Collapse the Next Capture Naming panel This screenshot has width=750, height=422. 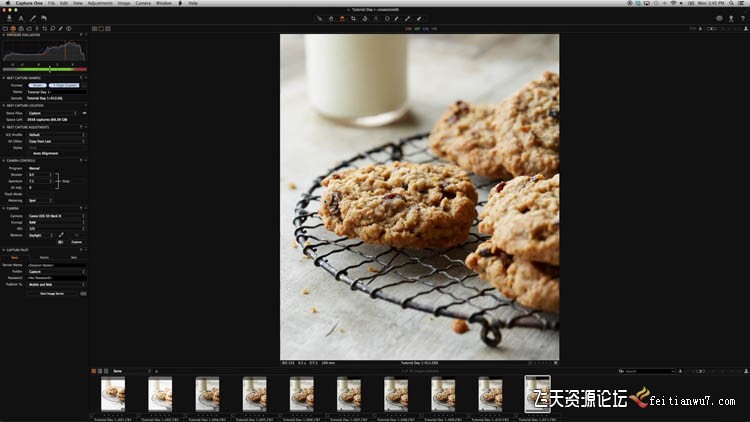[4, 78]
